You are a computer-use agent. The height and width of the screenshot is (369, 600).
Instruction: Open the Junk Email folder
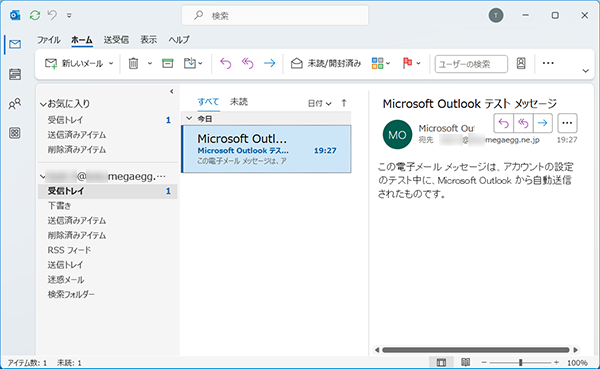click(x=107, y=279)
